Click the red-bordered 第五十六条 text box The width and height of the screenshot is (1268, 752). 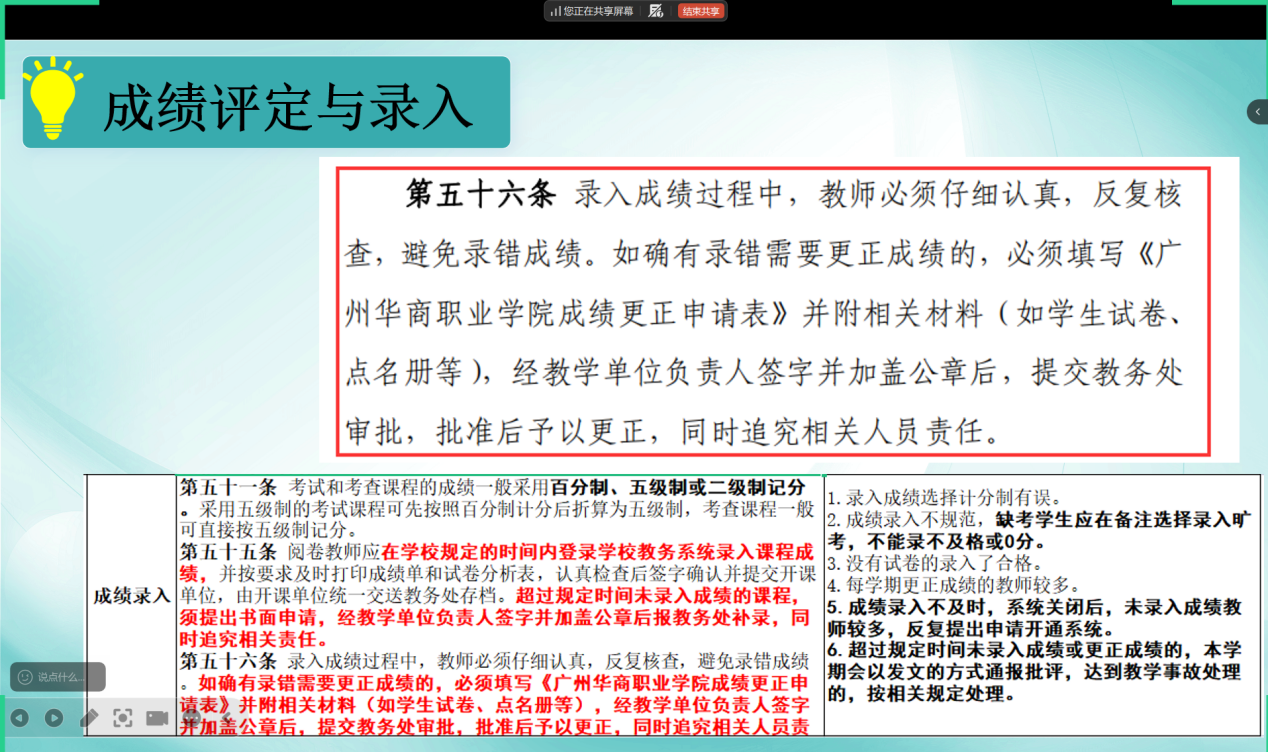point(772,312)
